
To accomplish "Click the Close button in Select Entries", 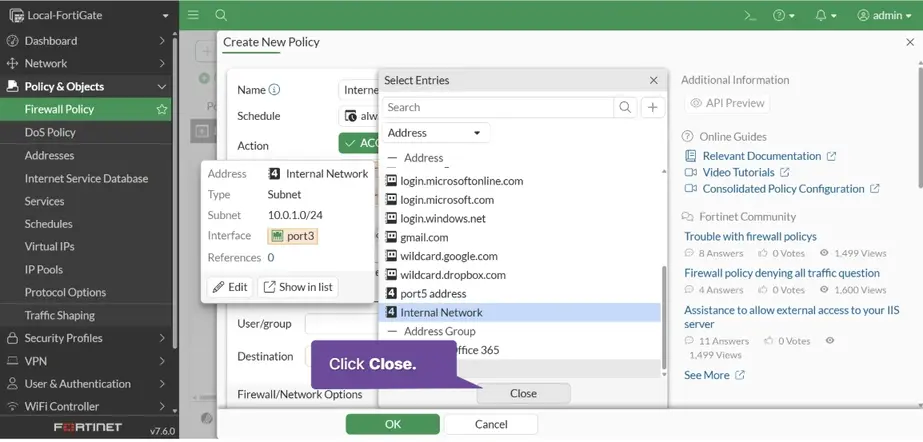I will (523, 394).
